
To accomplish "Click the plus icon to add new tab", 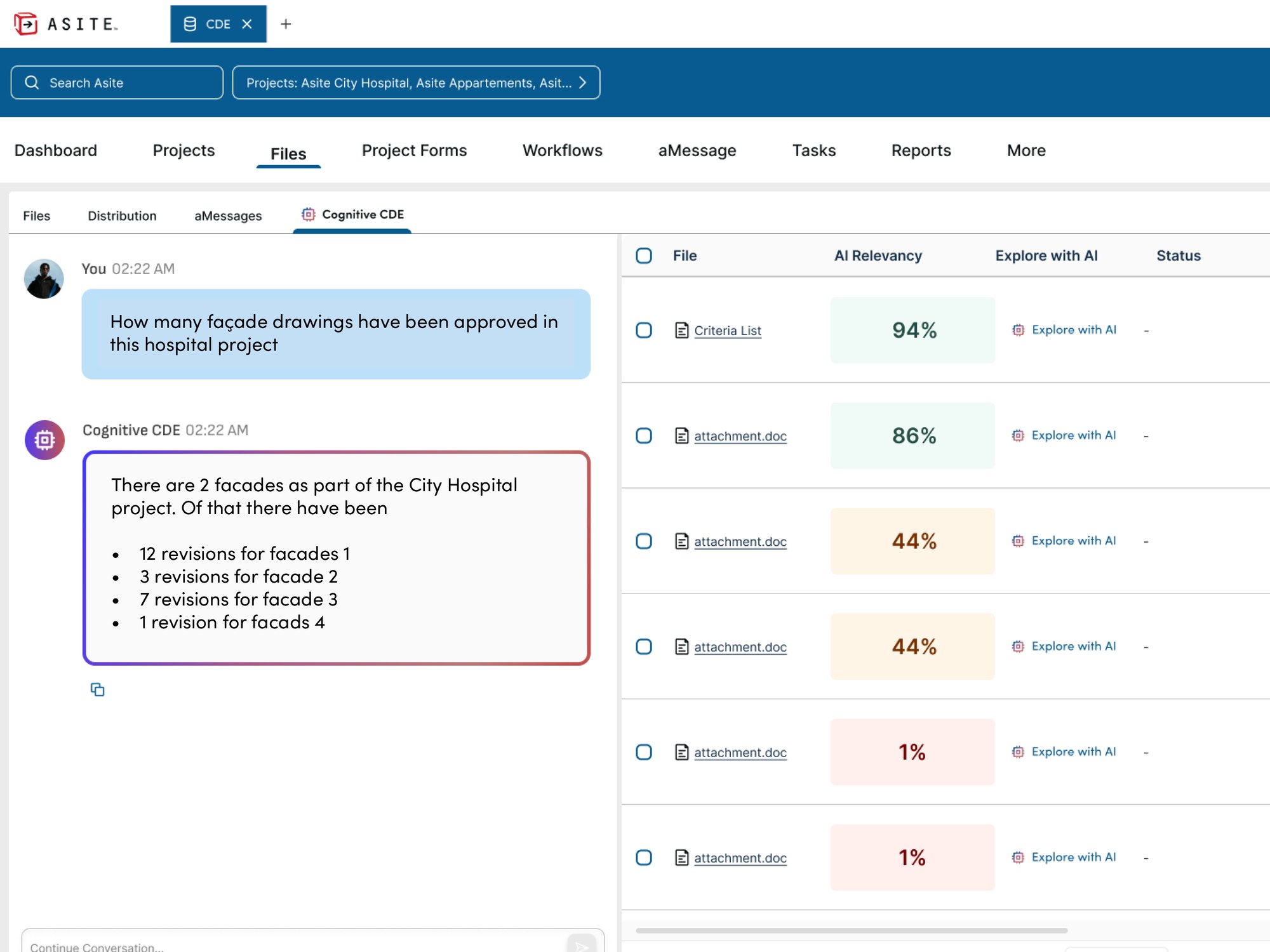I will (286, 24).
